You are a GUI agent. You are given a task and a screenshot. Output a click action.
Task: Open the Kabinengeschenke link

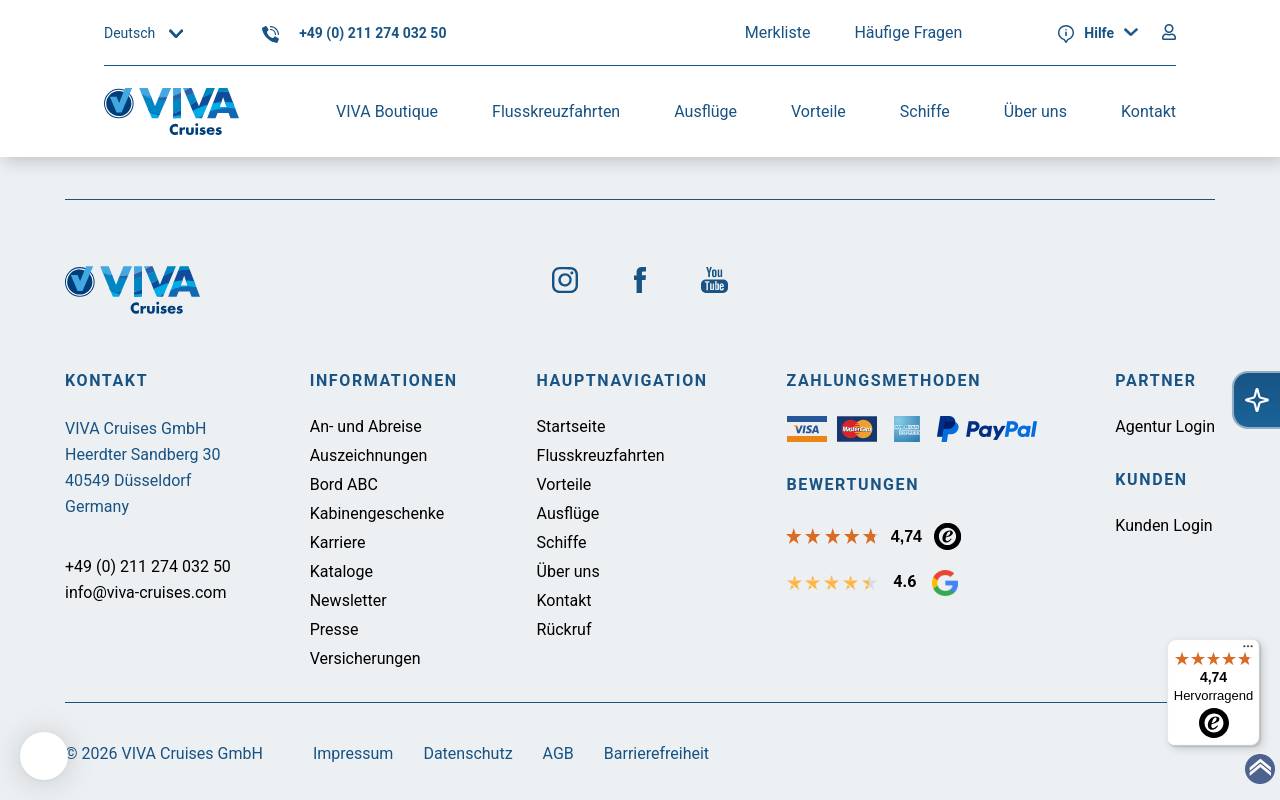(x=376, y=514)
